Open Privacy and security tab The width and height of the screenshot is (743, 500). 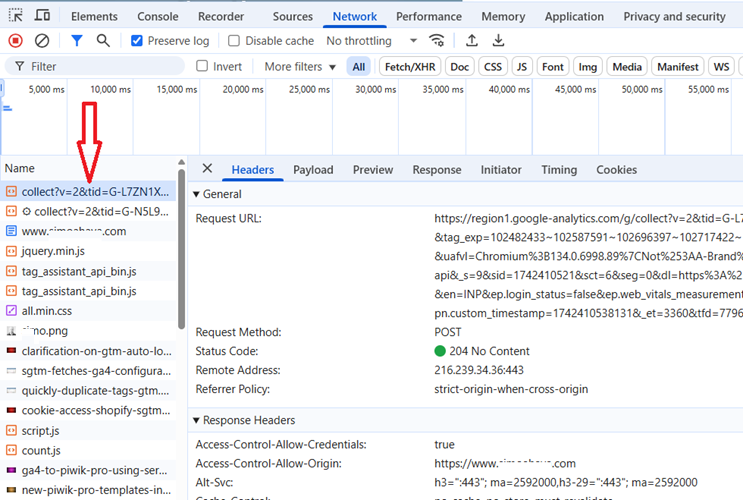(x=674, y=17)
